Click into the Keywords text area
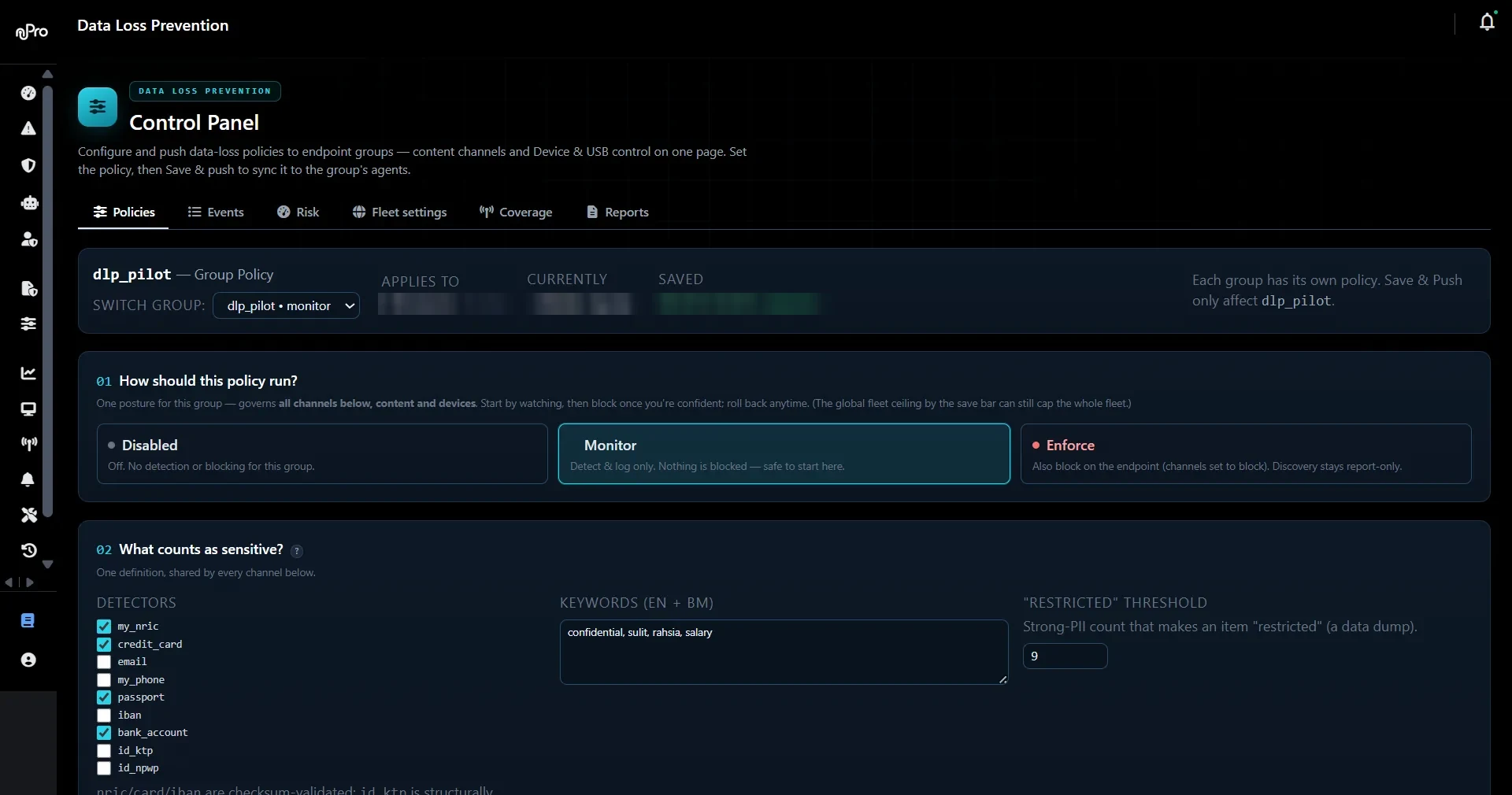The image size is (1512, 795). pos(784,653)
